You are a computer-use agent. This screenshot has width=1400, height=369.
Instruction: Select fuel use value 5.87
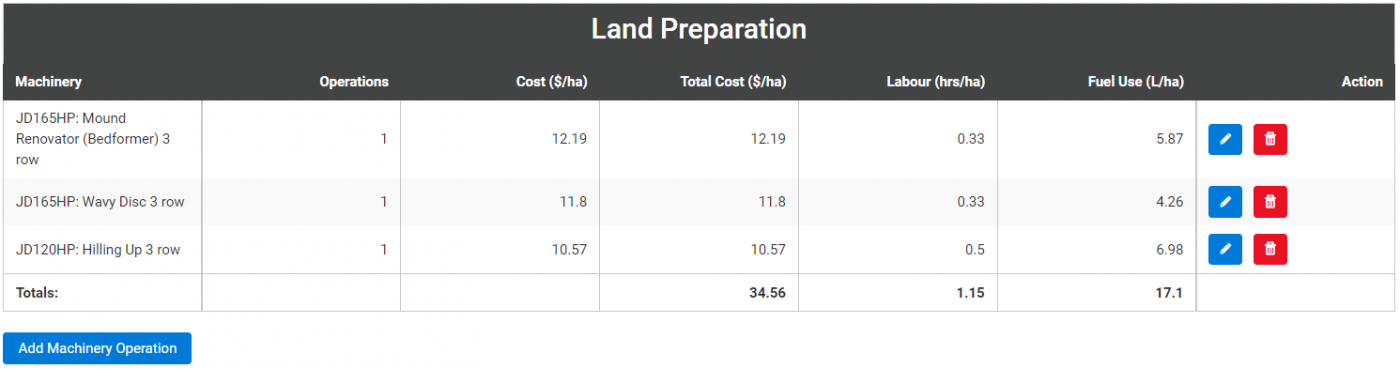click(x=1170, y=139)
